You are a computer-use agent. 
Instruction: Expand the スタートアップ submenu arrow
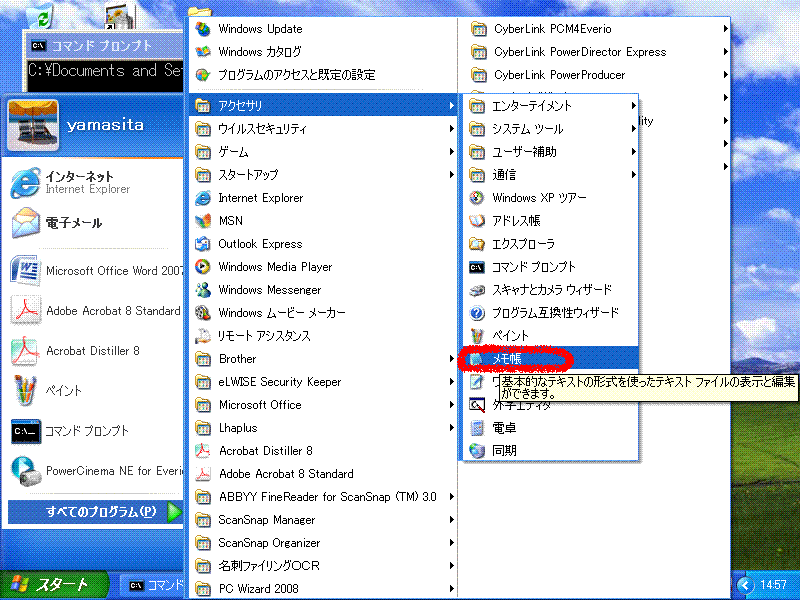[x=452, y=174]
